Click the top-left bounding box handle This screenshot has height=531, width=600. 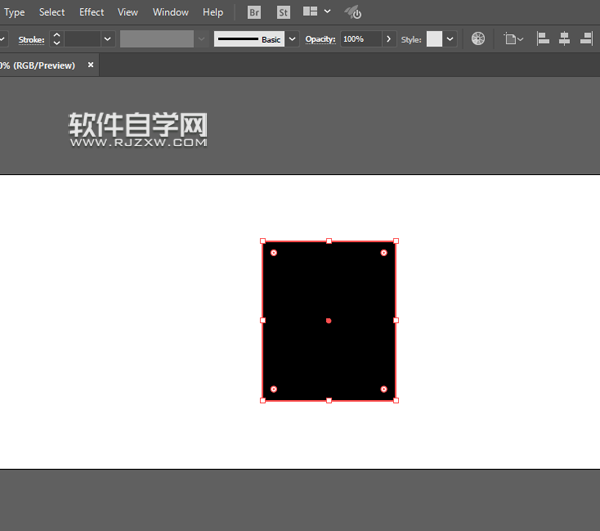pyautogui.click(x=263, y=241)
